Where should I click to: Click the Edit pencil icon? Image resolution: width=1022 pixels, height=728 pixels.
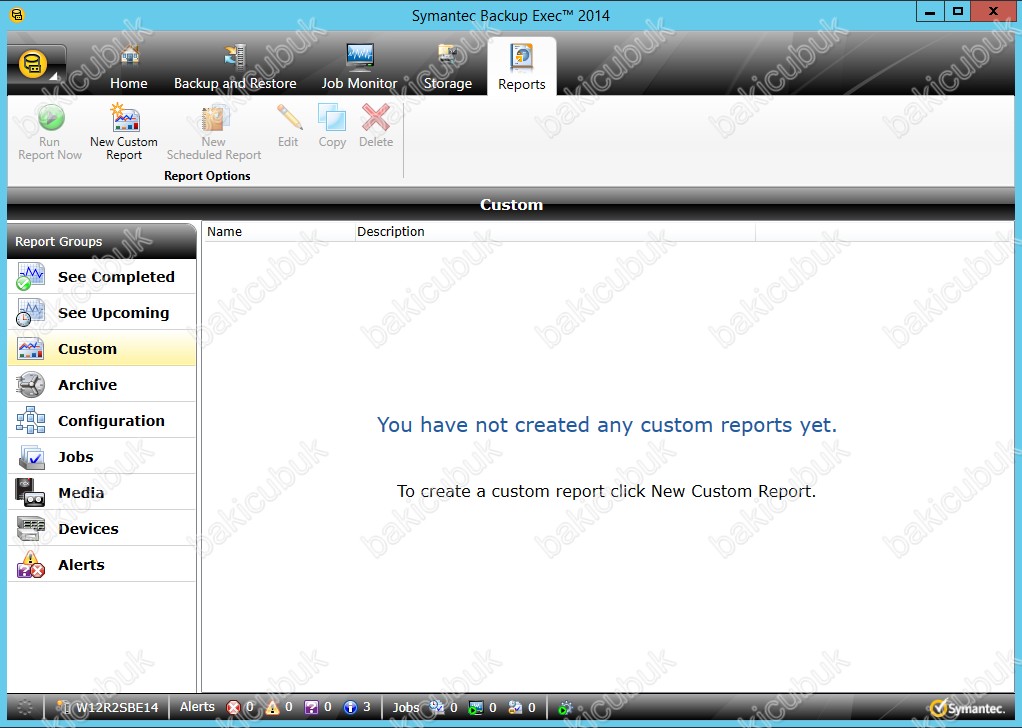tap(289, 117)
